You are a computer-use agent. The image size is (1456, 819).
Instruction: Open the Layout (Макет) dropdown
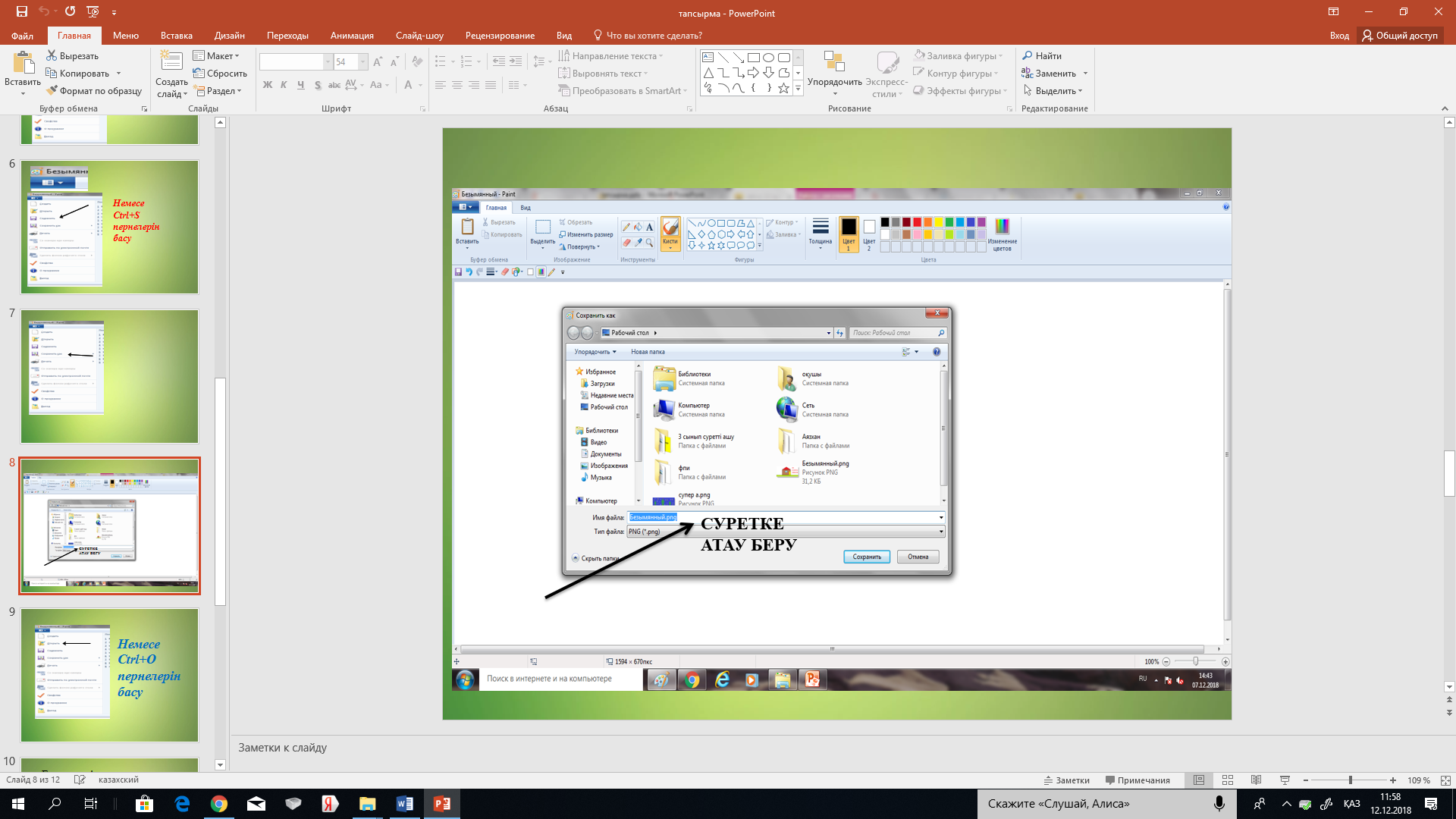[x=217, y=55]
